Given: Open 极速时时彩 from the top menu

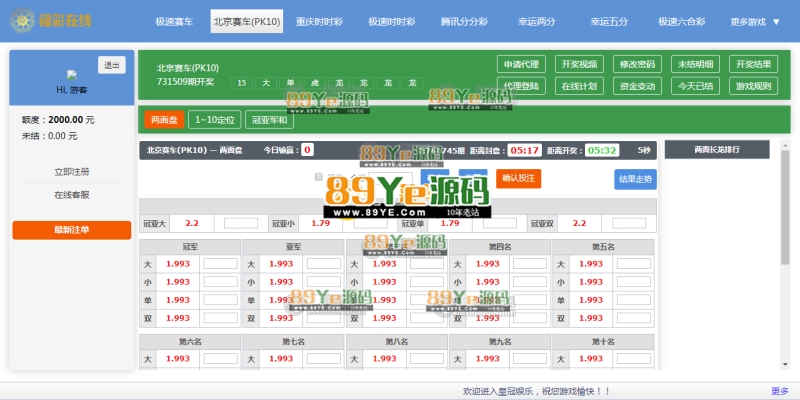Looking at the screenshot, I should pyautogui.click(x=392, y=21).
